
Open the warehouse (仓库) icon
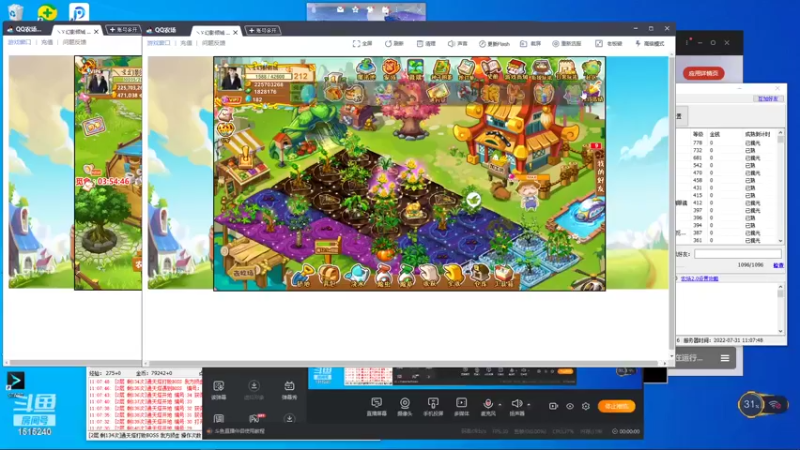(480, 276)
